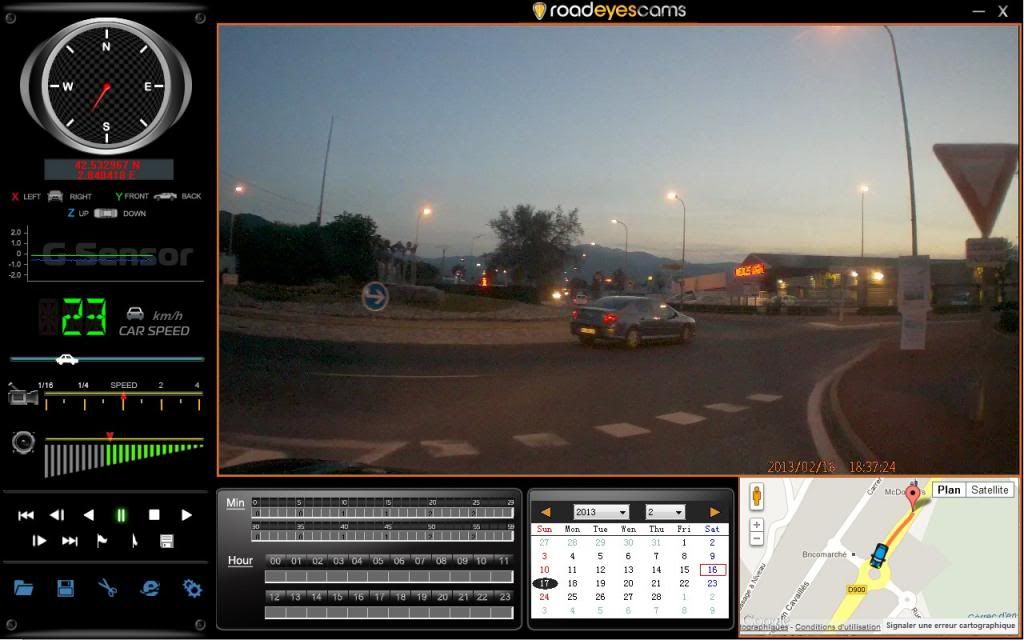The width and height of the screenshot is (1024, 640).
Task: Set a flag marker on the video
Action: tap(103, 541)
